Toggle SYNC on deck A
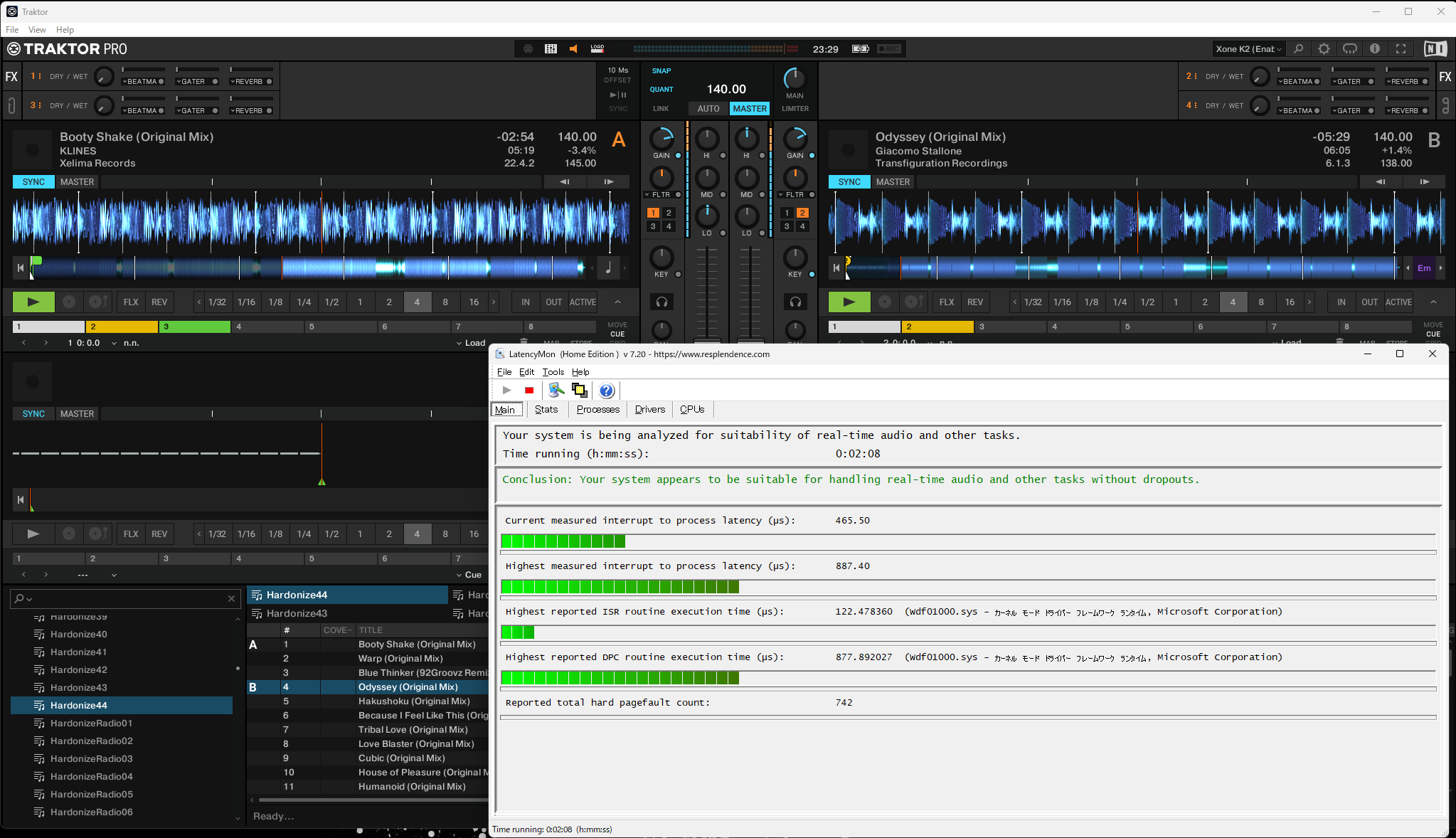 pos(33,182)
